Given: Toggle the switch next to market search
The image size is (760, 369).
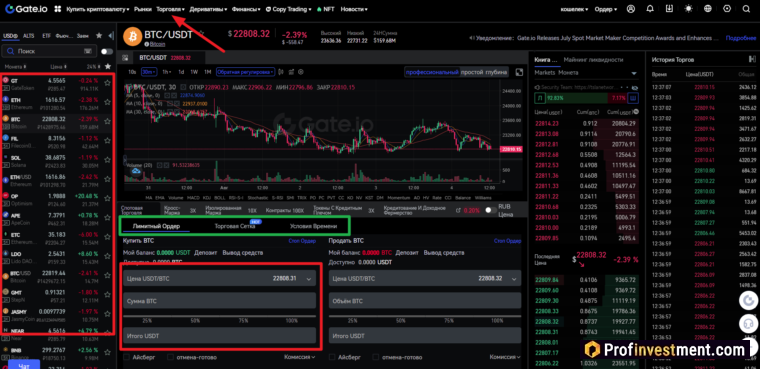Looking at the screenshot, I should (x=107, y=51).
